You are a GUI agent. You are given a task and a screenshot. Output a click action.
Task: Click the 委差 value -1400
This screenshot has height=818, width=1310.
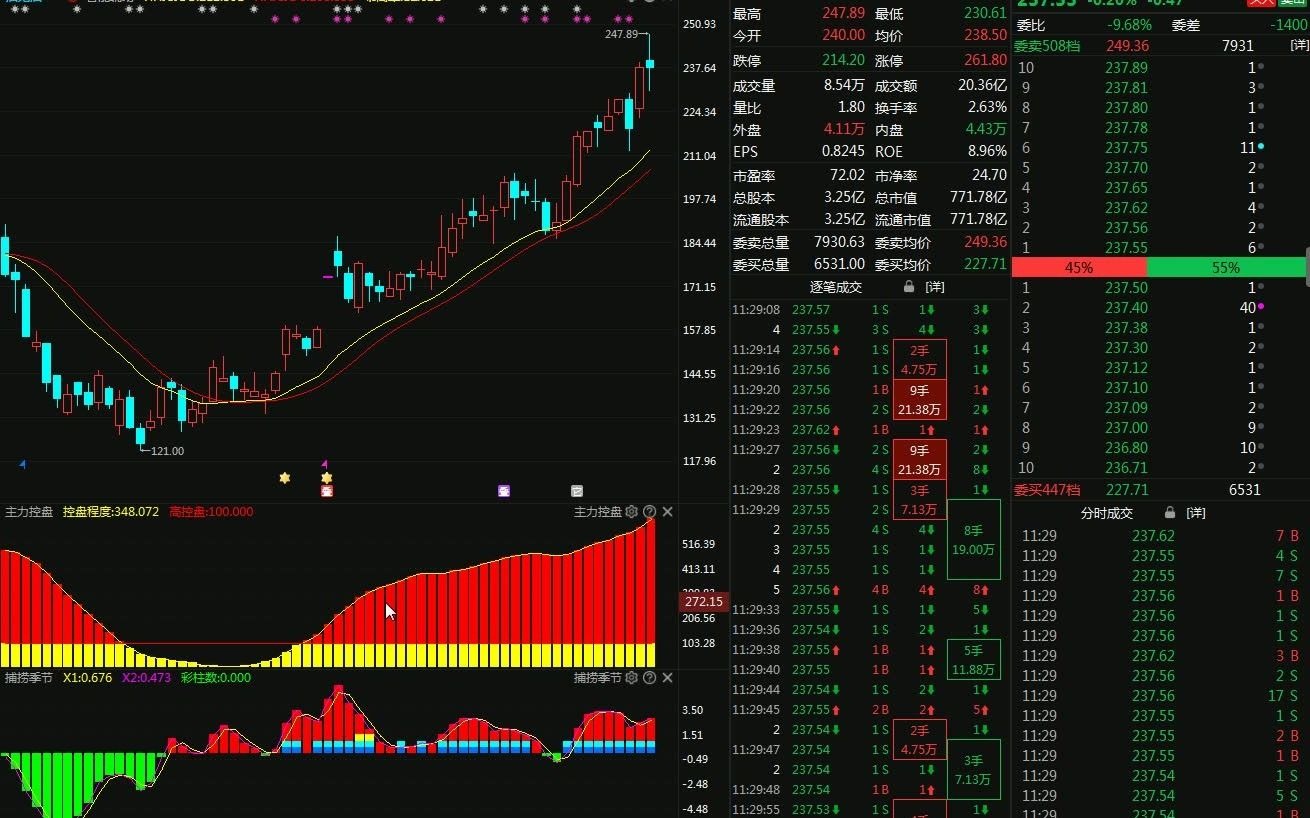pos(1287,25)
